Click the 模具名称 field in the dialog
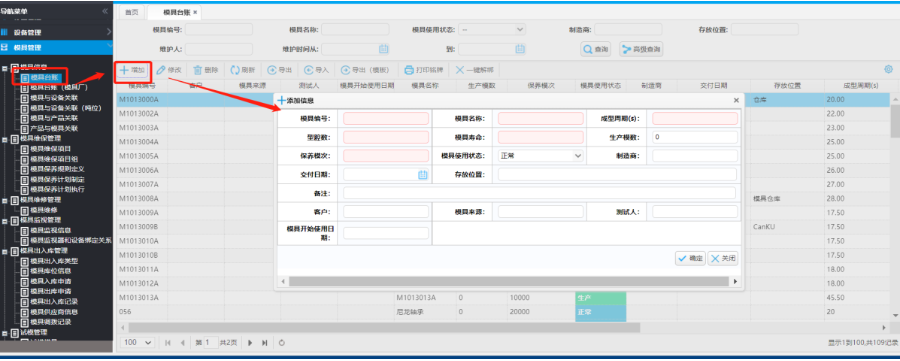 [540, 118]
